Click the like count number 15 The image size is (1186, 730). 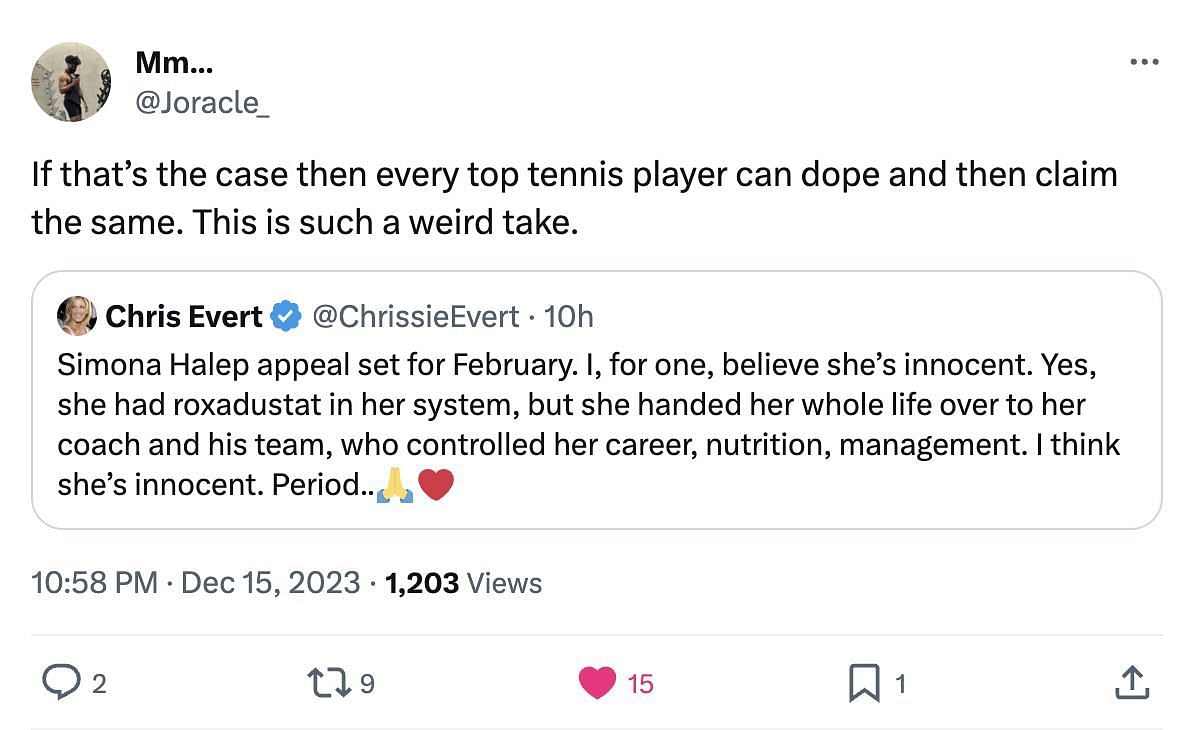[x=640, y=684]
